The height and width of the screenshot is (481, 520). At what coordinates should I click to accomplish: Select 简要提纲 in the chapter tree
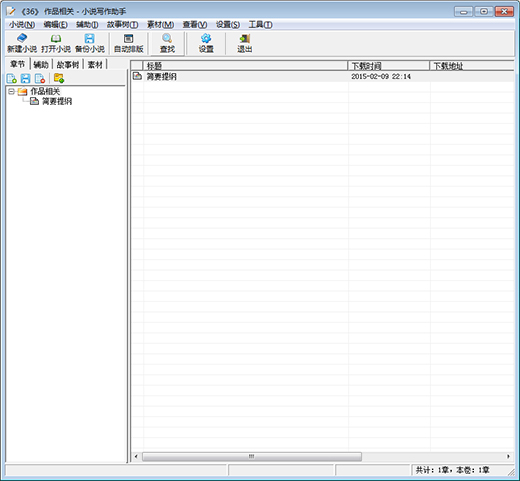(x=57, y=101)
